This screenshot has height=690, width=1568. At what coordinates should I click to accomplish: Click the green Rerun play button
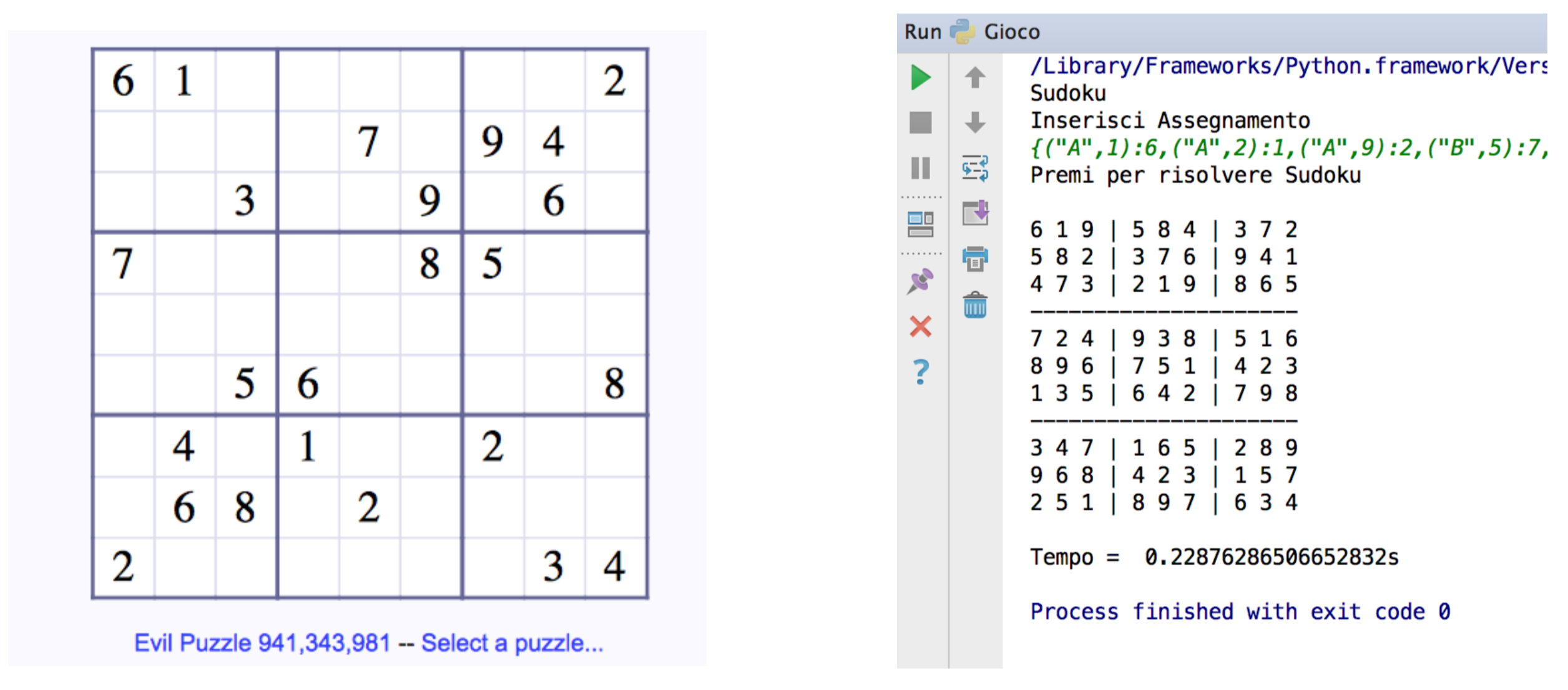[x=921, y=77]
